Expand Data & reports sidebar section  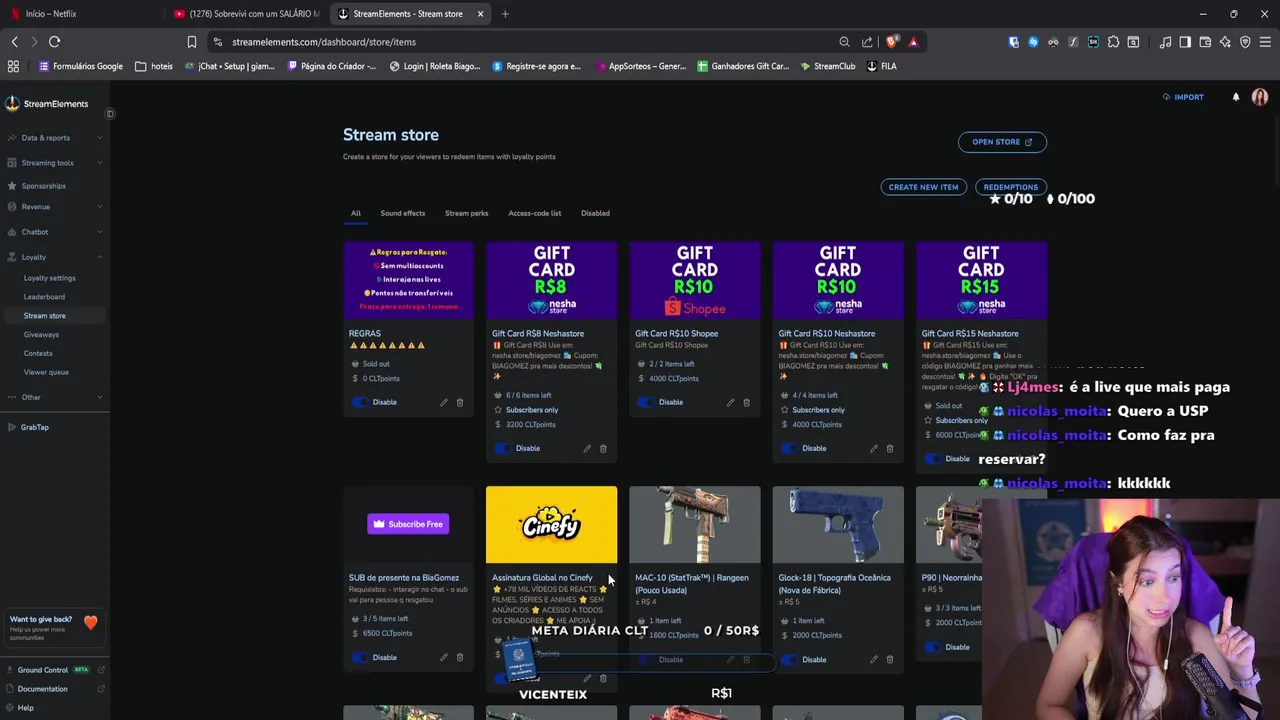click(x=55, y=138)
